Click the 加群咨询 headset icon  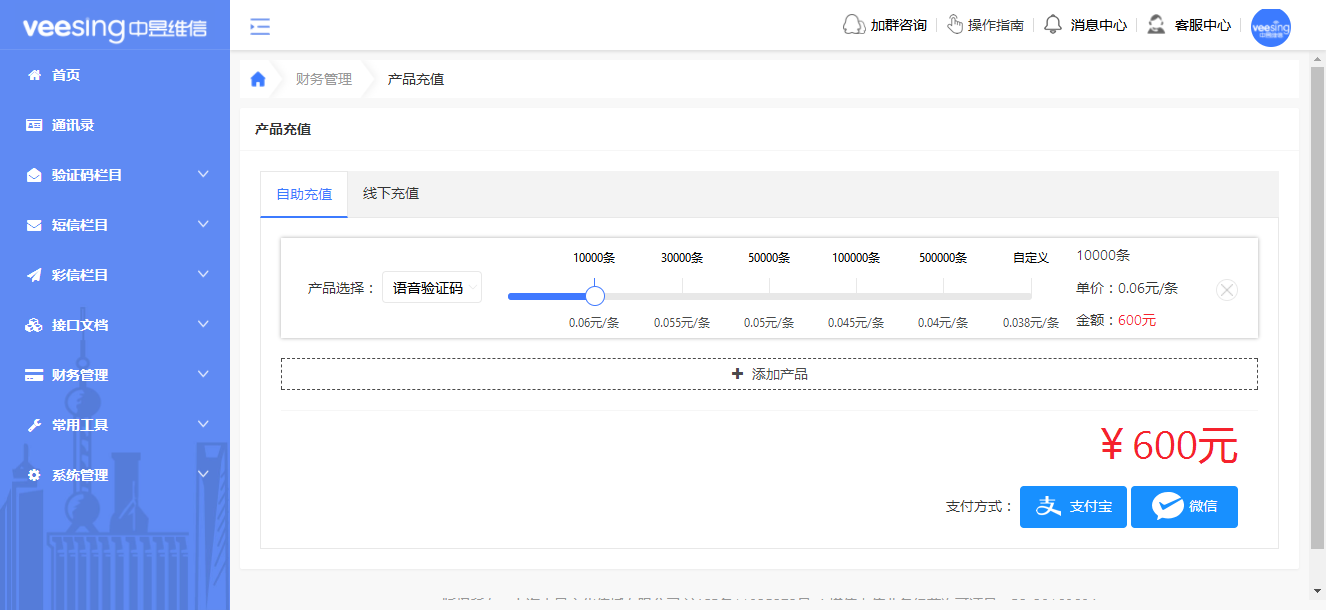pyautogui.click(x=853, y=24)
